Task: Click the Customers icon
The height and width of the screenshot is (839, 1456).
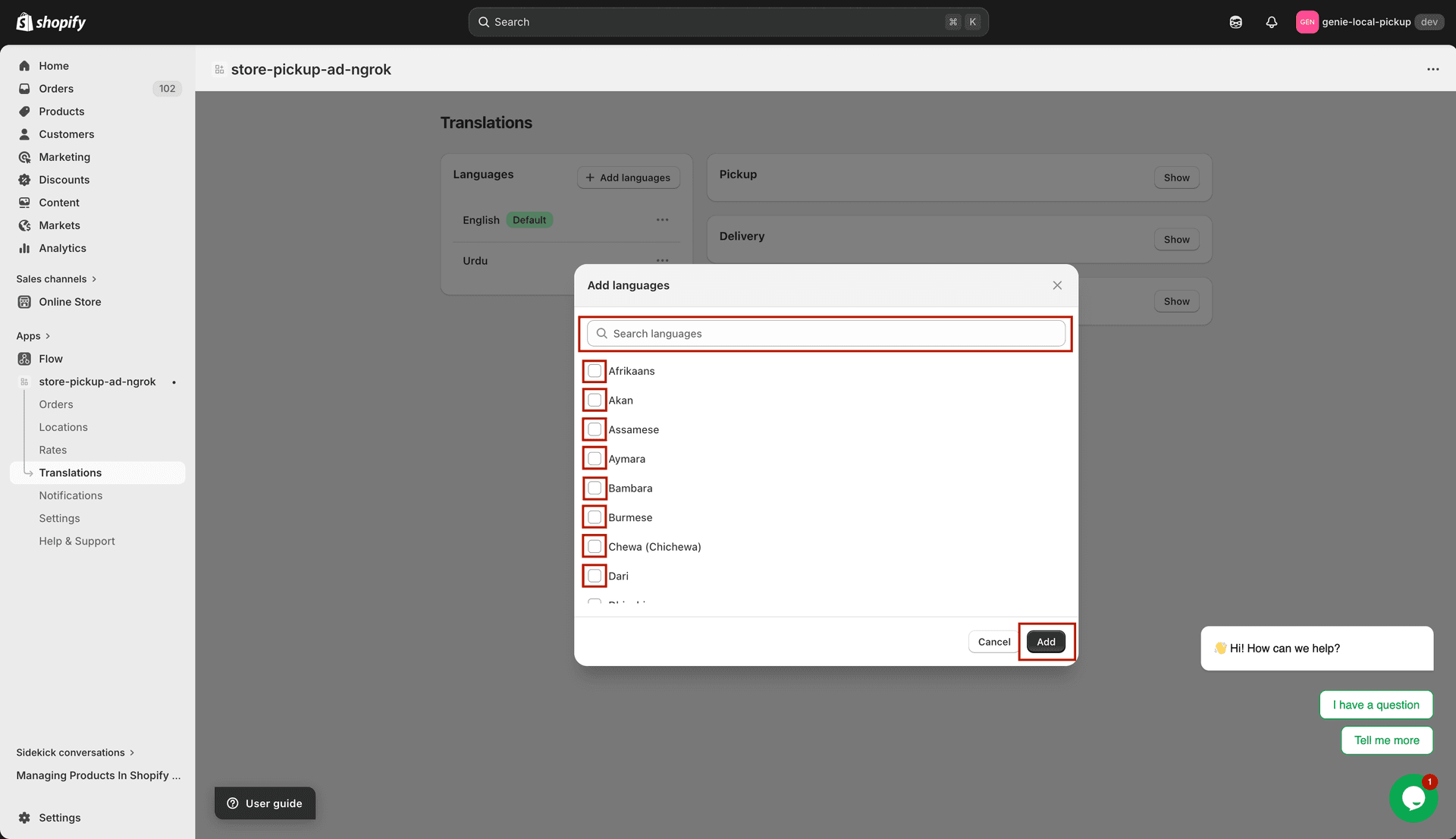Action: point(24,134)
